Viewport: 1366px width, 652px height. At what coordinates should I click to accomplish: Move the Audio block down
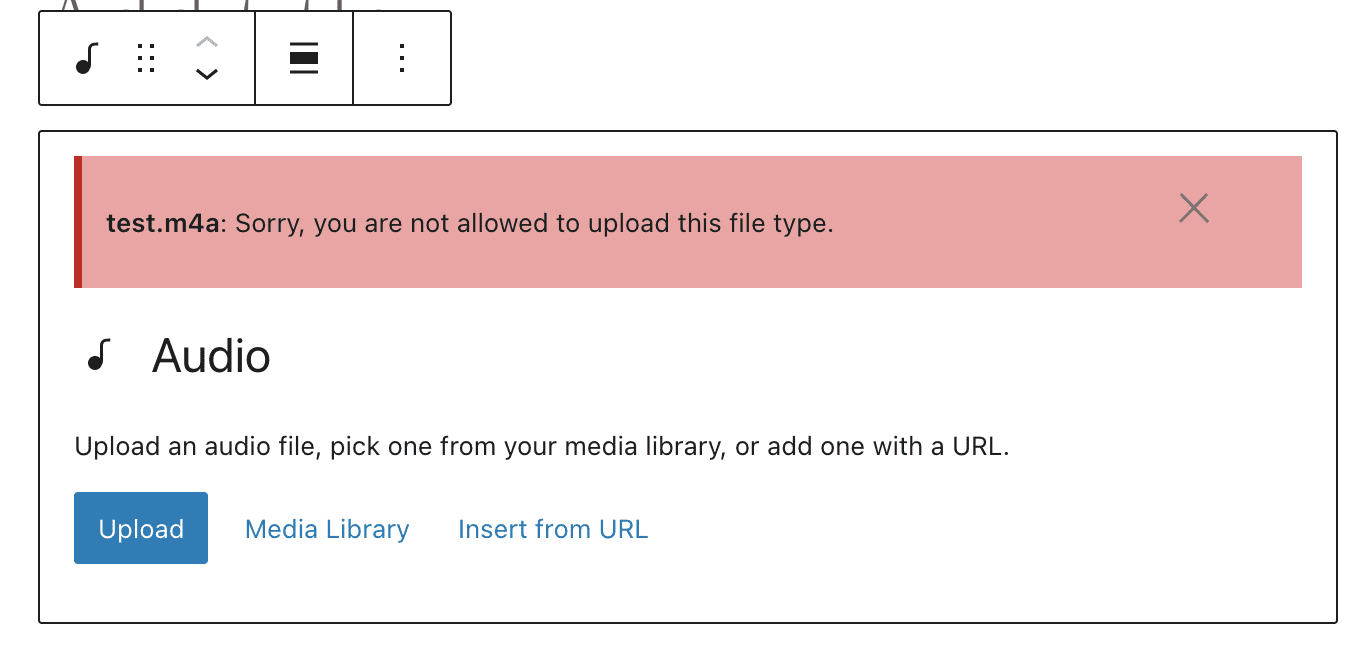[206, 75]
